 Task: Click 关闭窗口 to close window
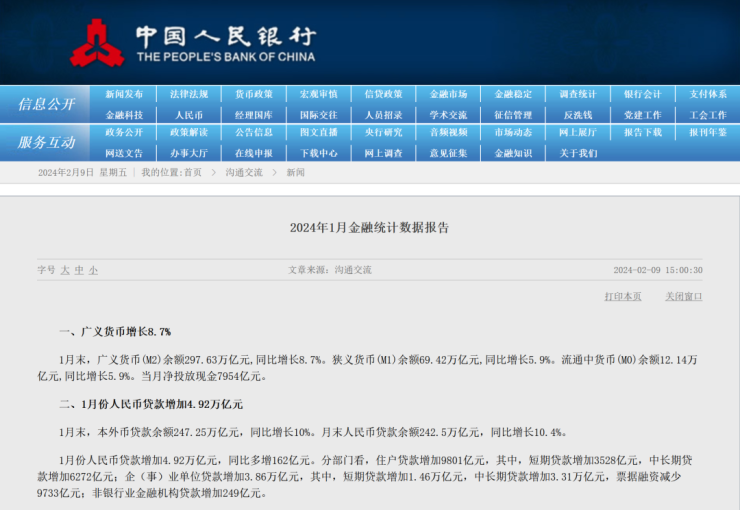tap(684, 296)
